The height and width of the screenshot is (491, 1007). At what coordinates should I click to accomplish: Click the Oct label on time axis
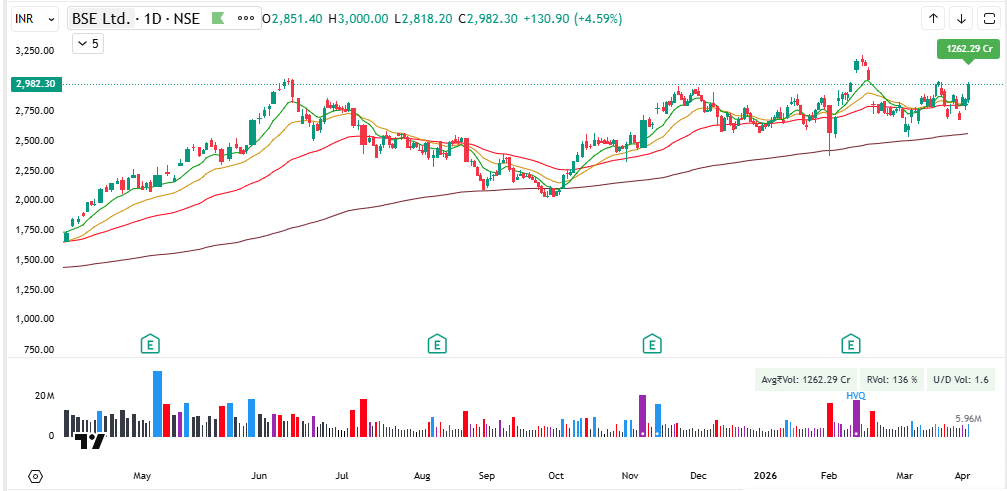pos(556,476)
